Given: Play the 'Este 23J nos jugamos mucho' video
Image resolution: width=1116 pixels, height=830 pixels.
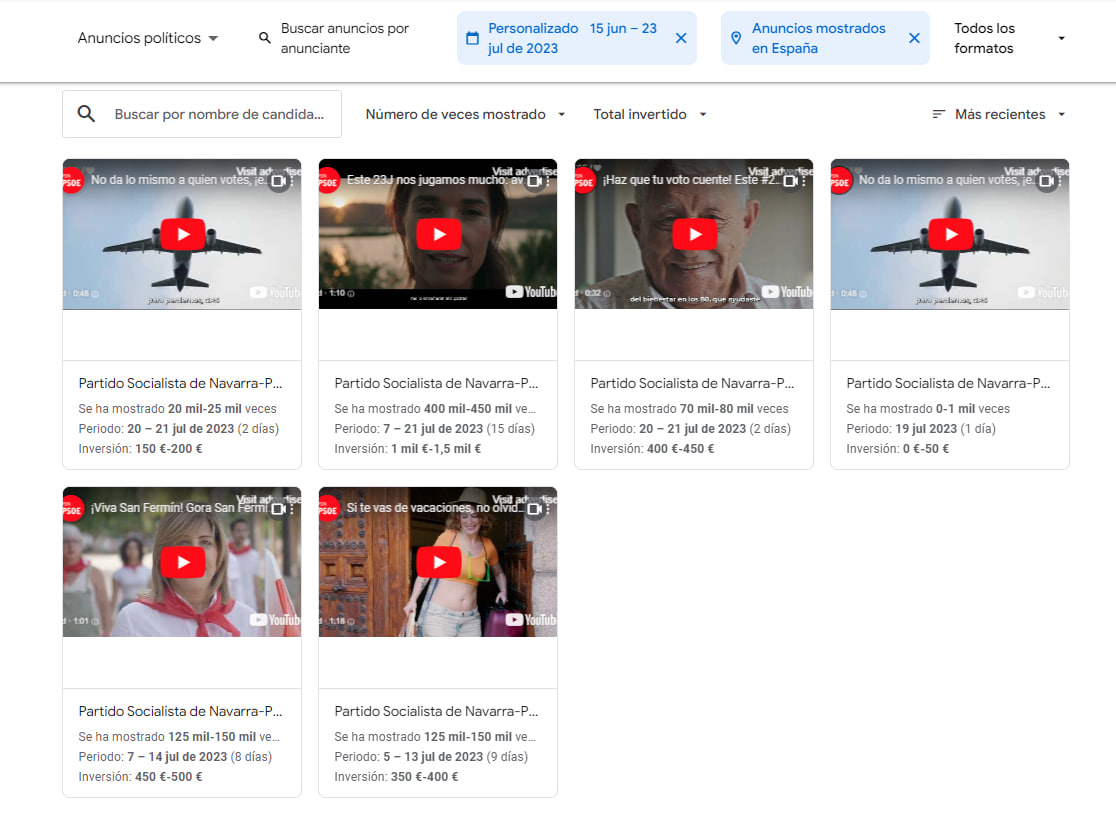Looking at the screenshot, I should (439, 234).
